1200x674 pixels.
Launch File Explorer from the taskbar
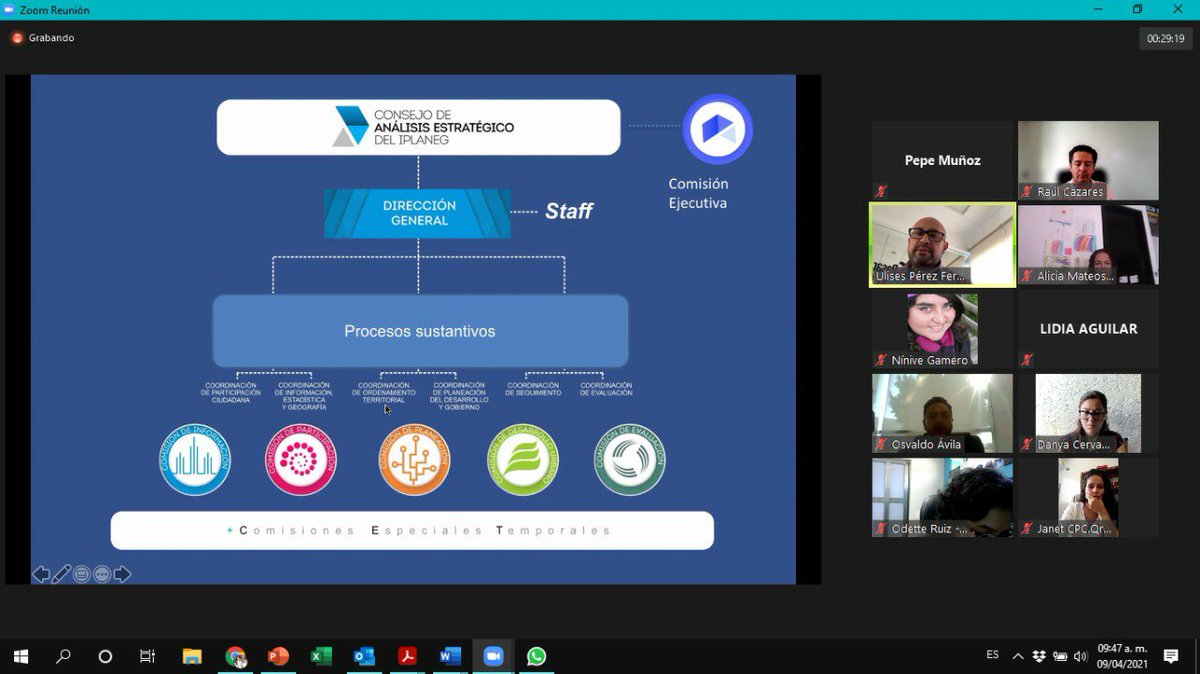tap(192, 656)
